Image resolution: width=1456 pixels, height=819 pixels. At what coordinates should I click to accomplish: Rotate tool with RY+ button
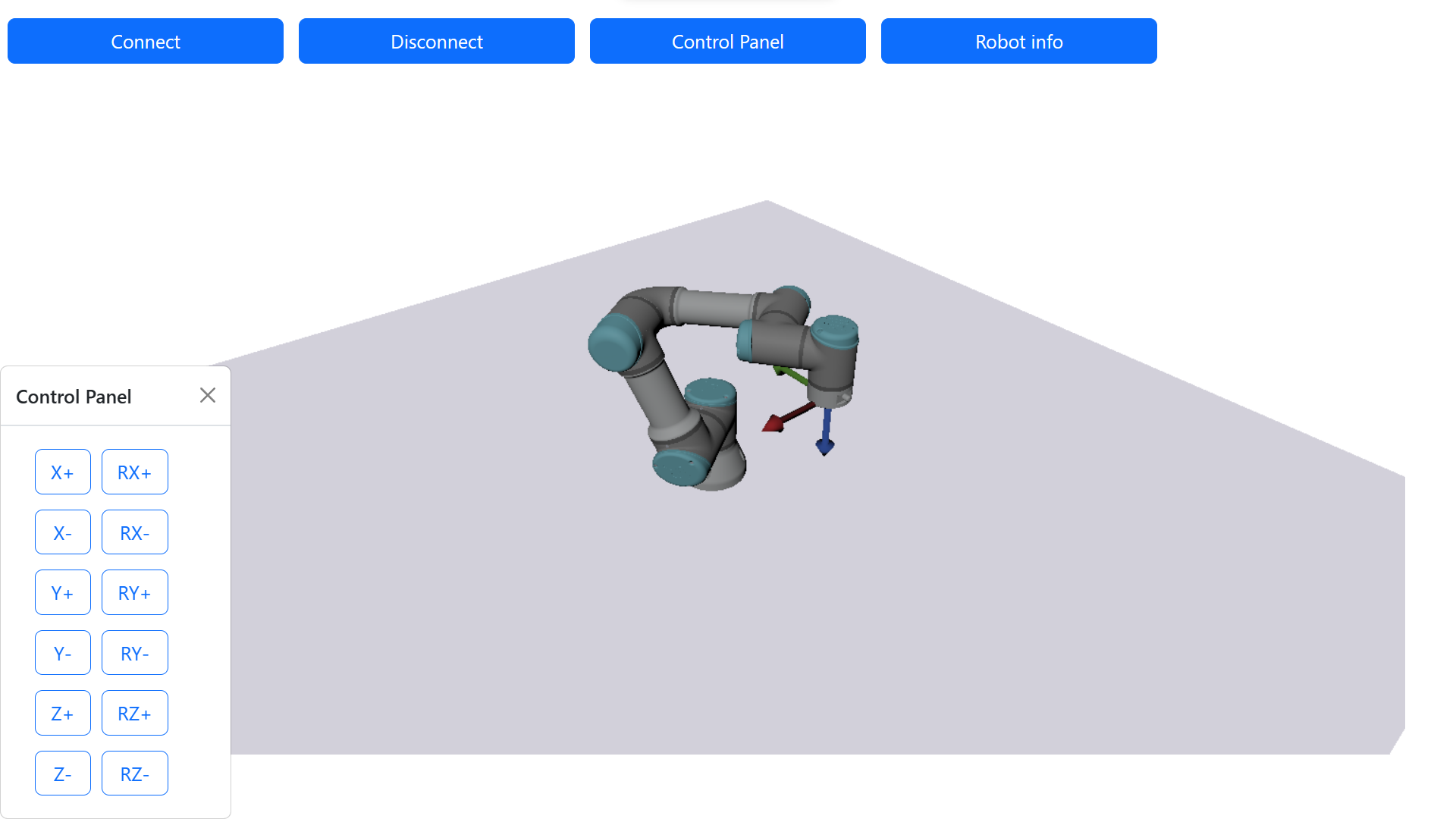click(135, 592)
